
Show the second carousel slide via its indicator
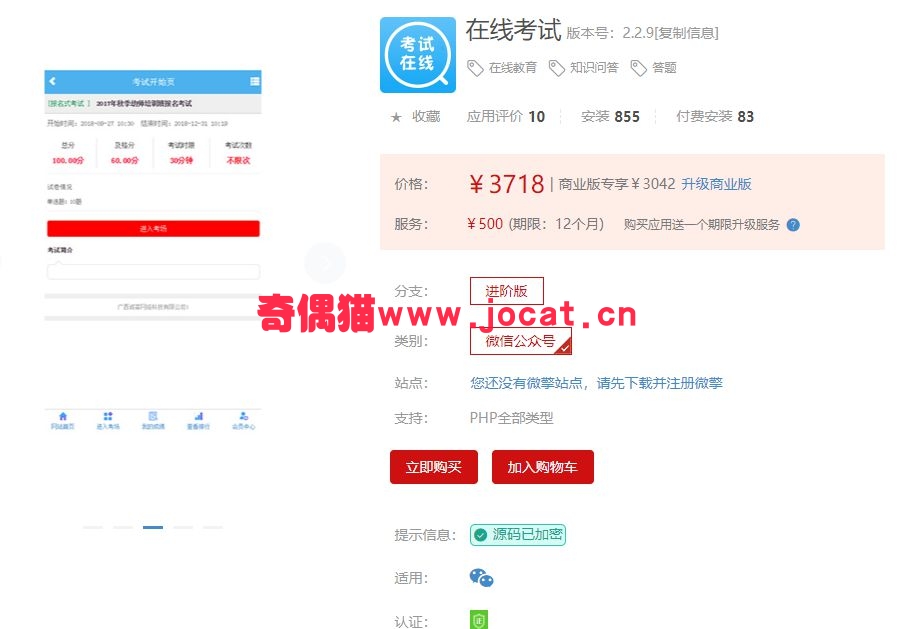pos(123,527)
